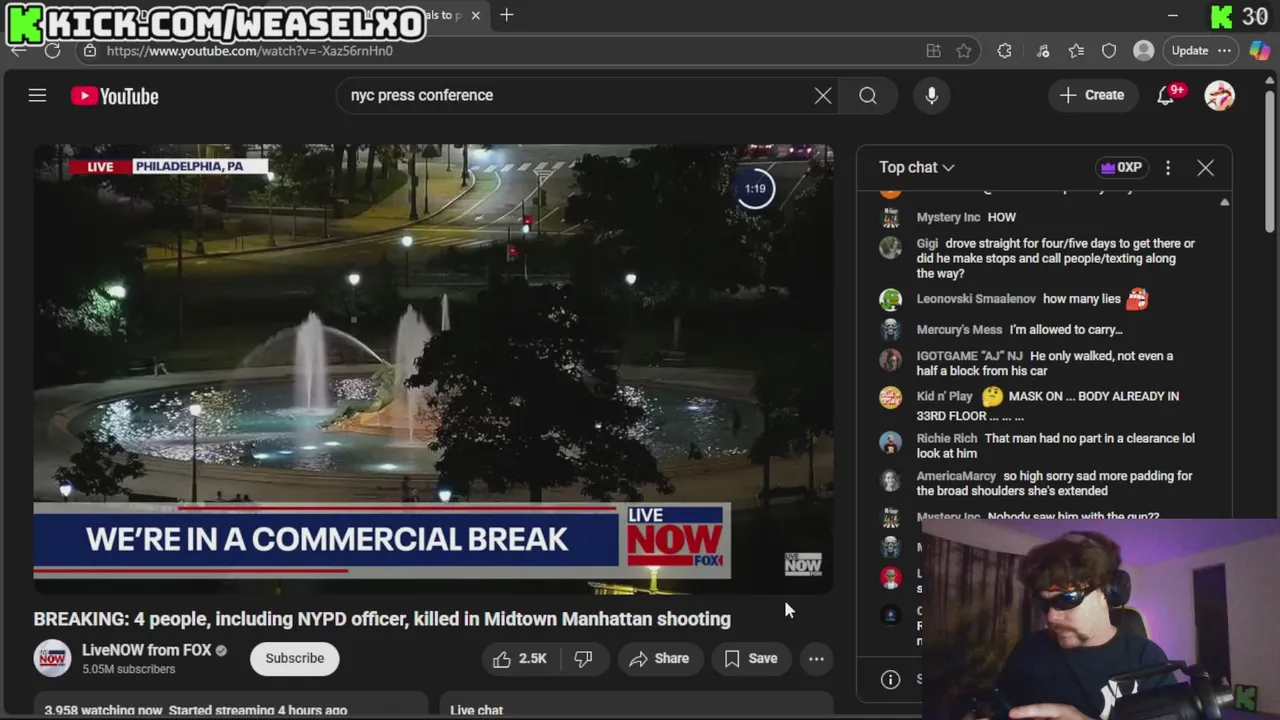
Task: Click the Gigi chat avatar
Action: pyautogui.click(x=890, y=246)
